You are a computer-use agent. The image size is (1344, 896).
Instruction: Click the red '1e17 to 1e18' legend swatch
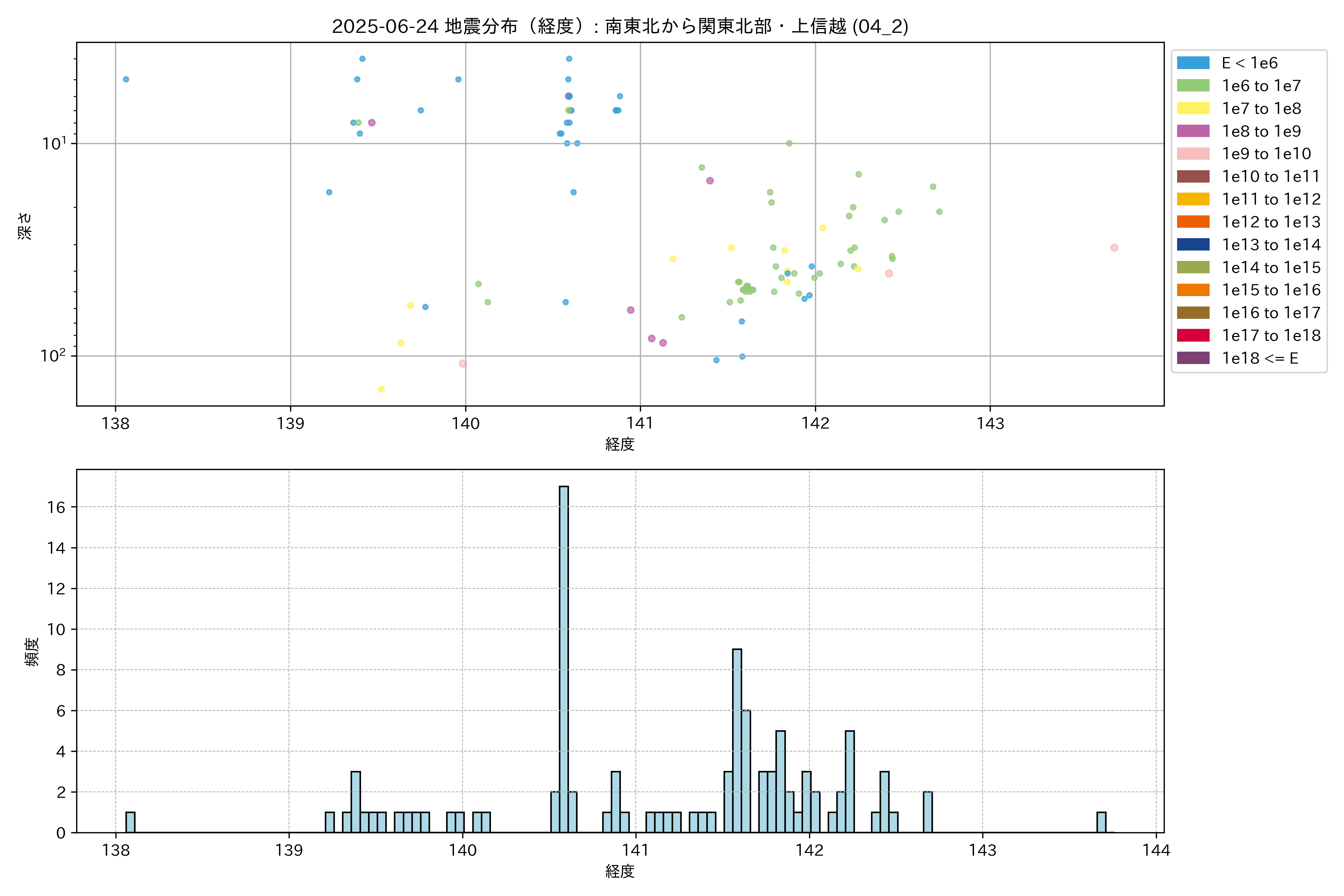tap(1192, 335)
